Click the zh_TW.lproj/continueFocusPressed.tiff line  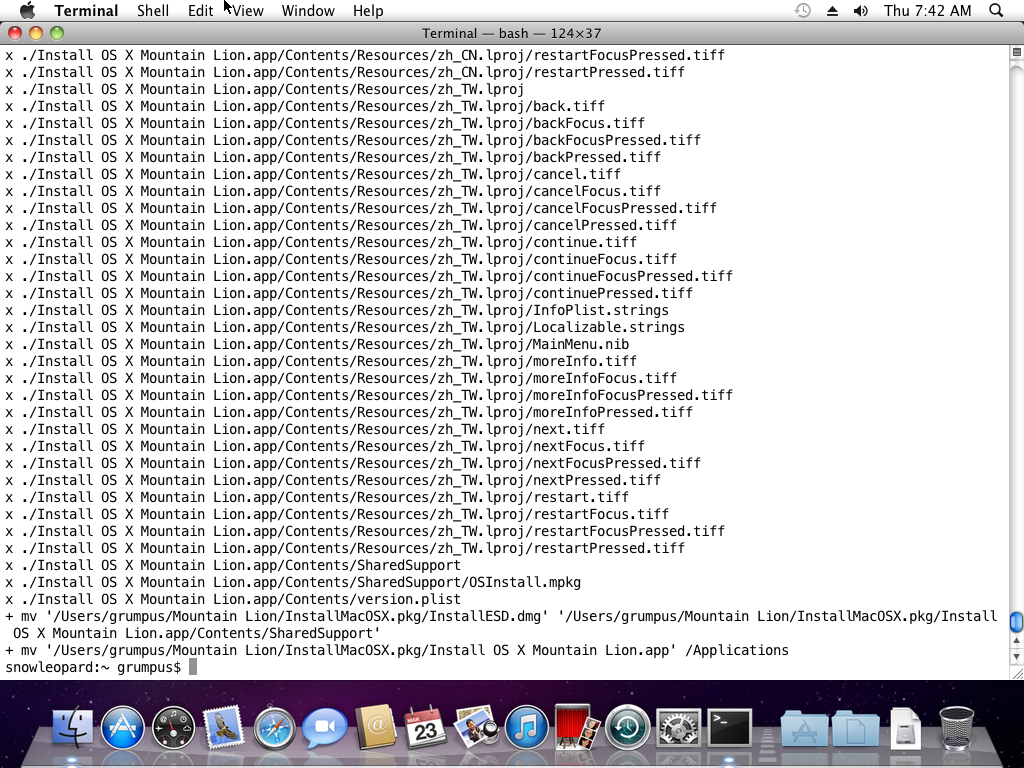click(369, 276)
